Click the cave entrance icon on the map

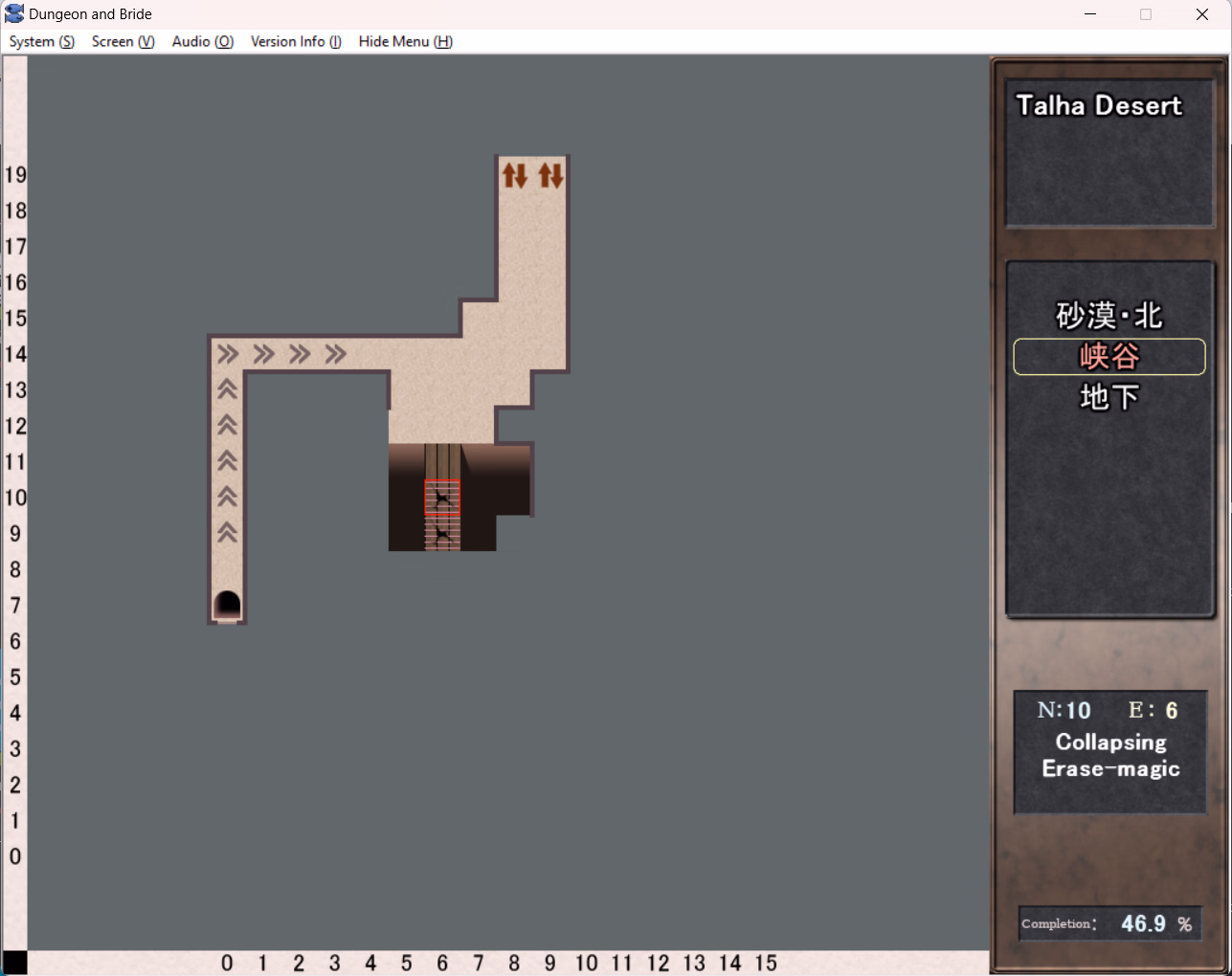pyautogui.click(x=227, y=605)
